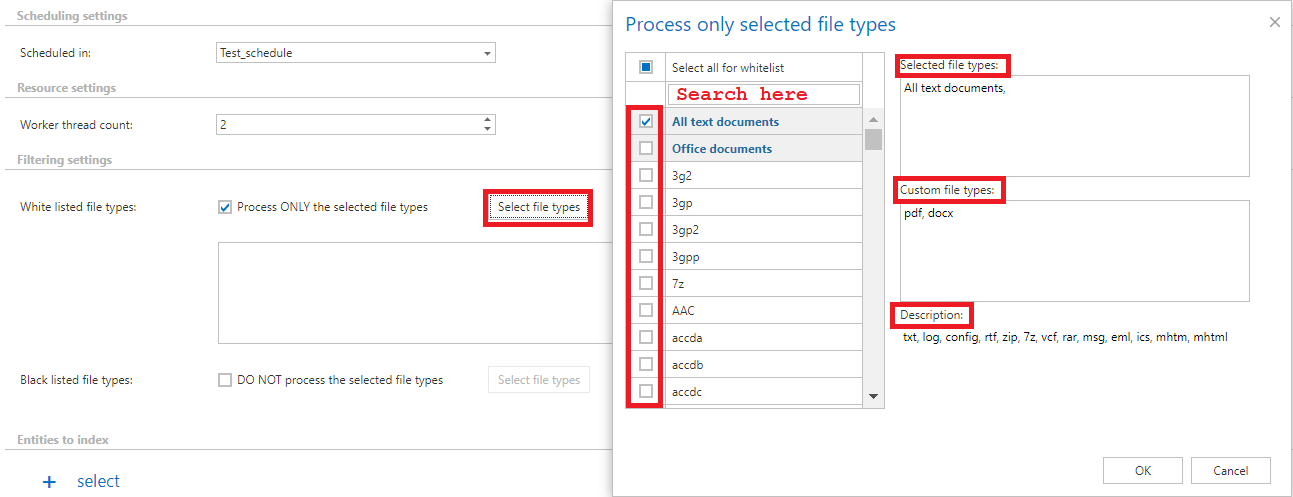Click the select link under Entities to index
The image size is (1293, 497).
[x=98, y=482]
